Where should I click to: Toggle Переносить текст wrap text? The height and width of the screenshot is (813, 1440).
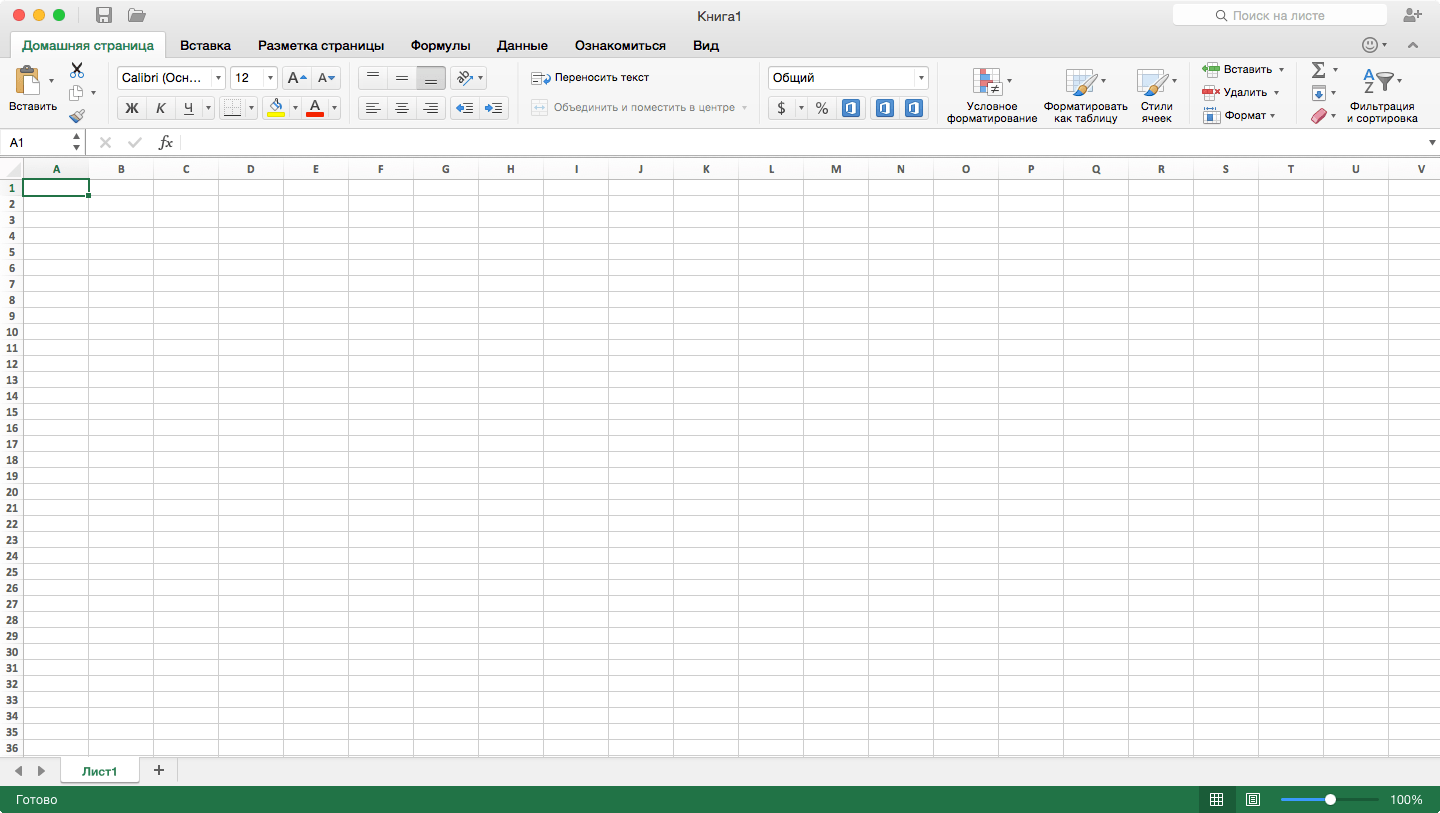[x=590, y=78]
